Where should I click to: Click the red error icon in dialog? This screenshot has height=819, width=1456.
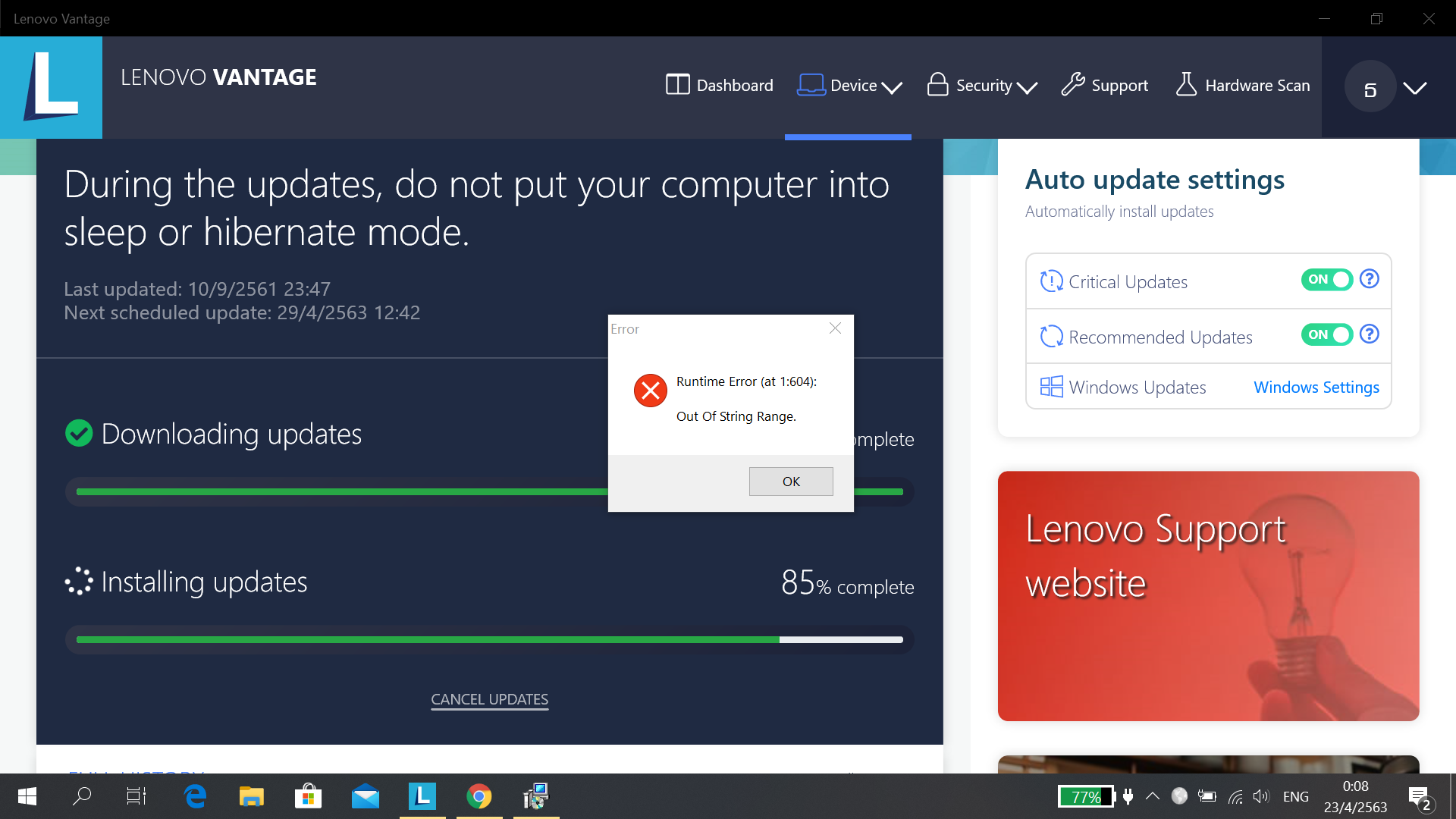coord(650,391)
